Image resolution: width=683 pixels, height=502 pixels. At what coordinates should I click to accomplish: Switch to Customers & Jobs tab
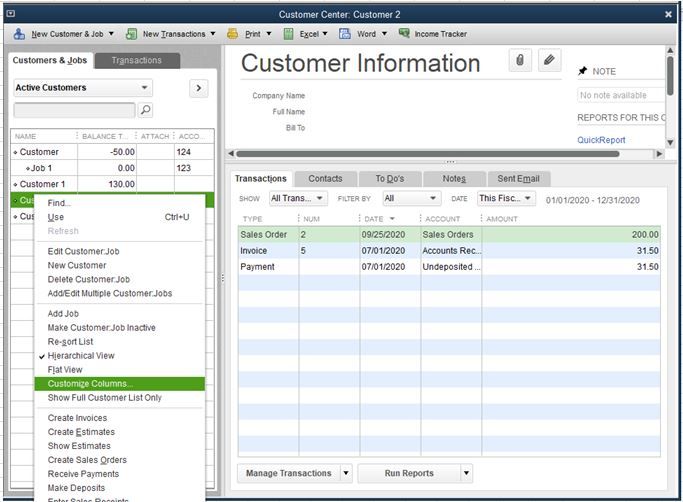pyautogui.click(x=50, y=60)
